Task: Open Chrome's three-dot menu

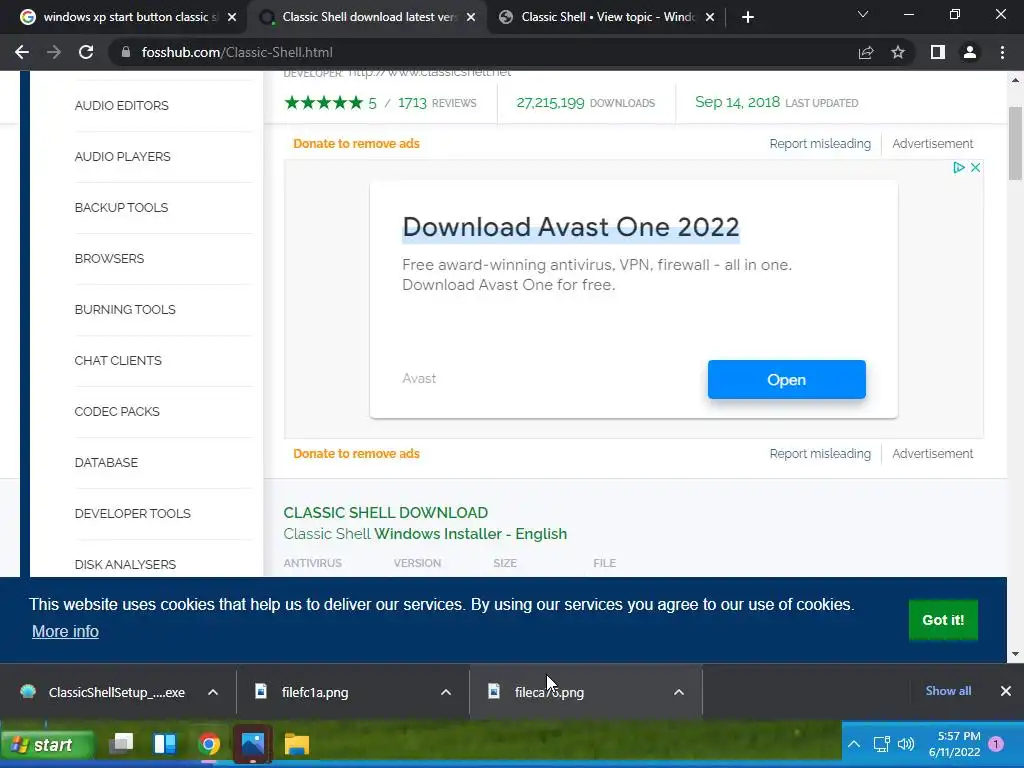Action: click(1002, 52)
